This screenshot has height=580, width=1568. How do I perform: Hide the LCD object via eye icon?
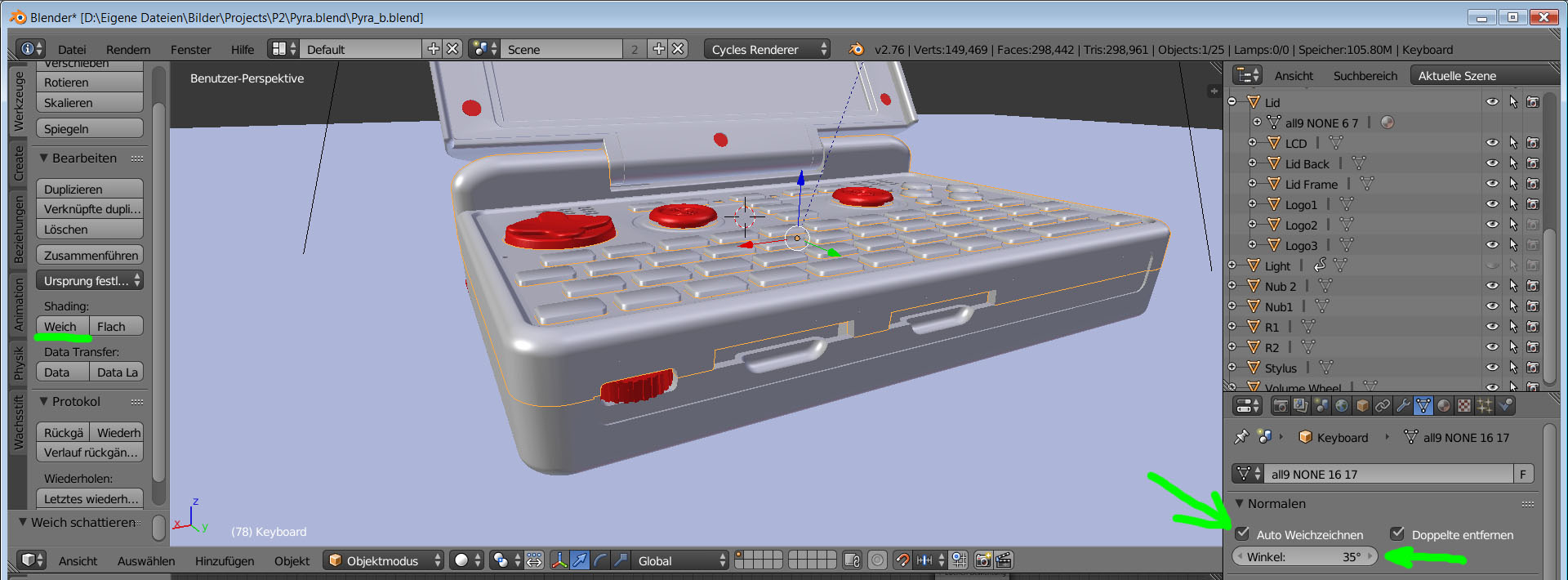tap(1492, 143)
